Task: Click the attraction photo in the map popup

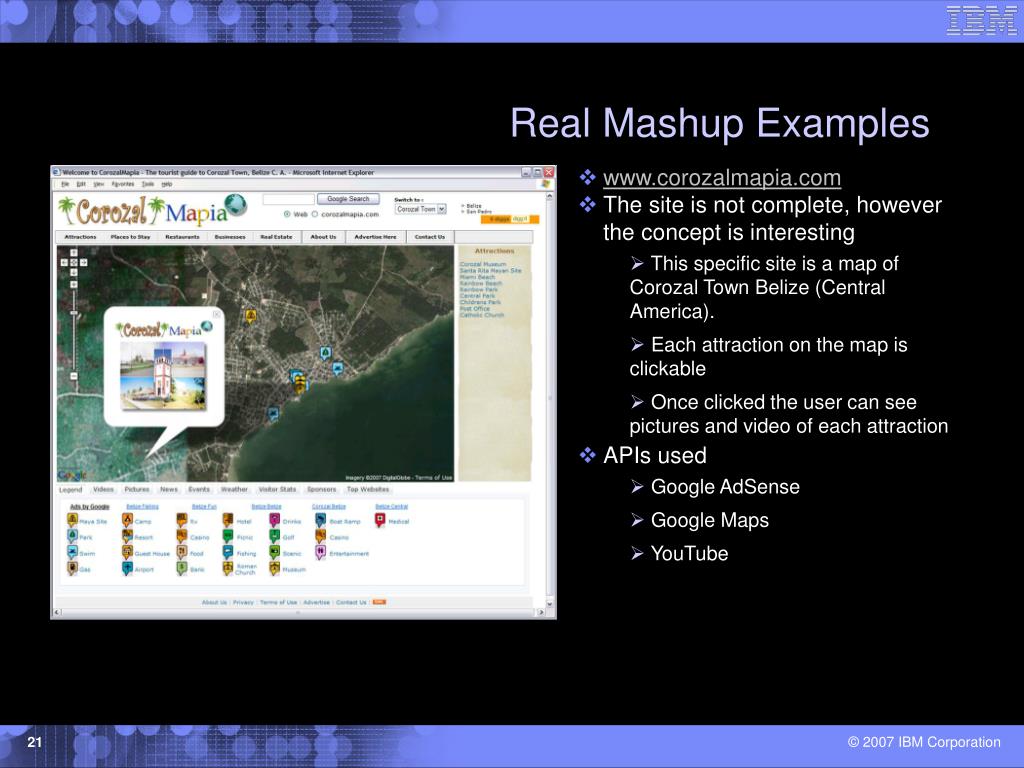Action: point(163,377)
